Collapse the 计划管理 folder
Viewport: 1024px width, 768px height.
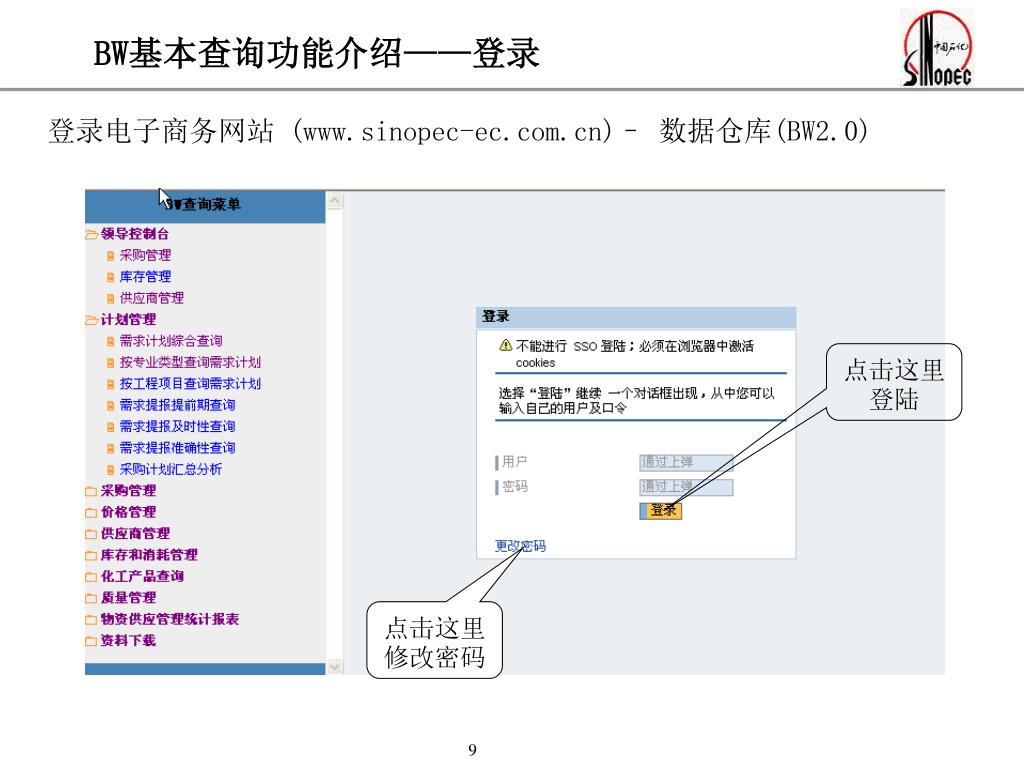[x=91, y=320]
